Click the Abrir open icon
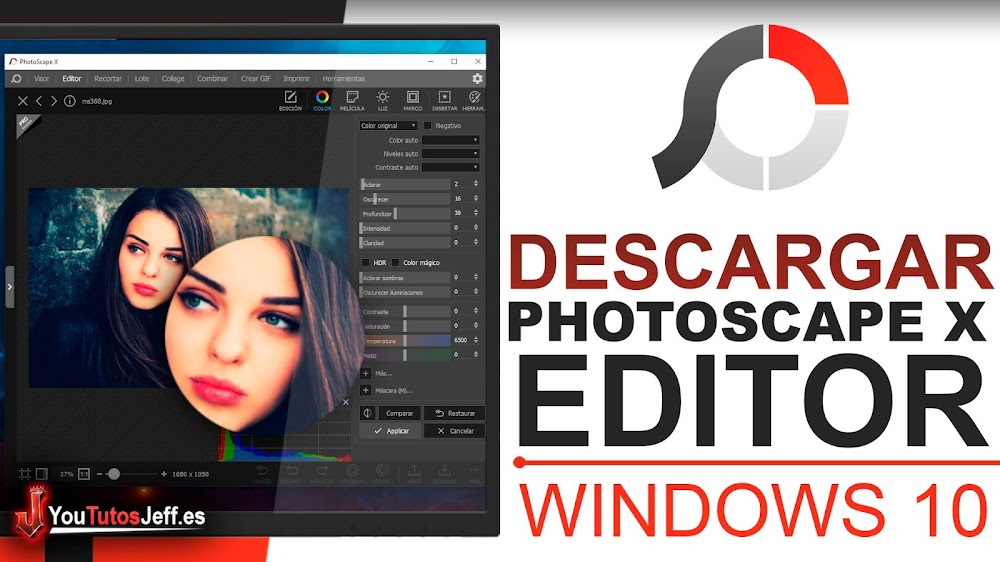 click(x=415, y=474)
